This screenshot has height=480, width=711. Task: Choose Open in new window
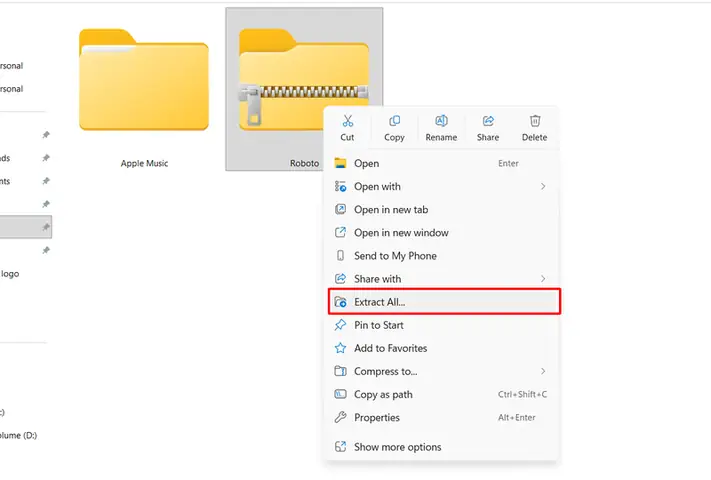pos(443,233)
